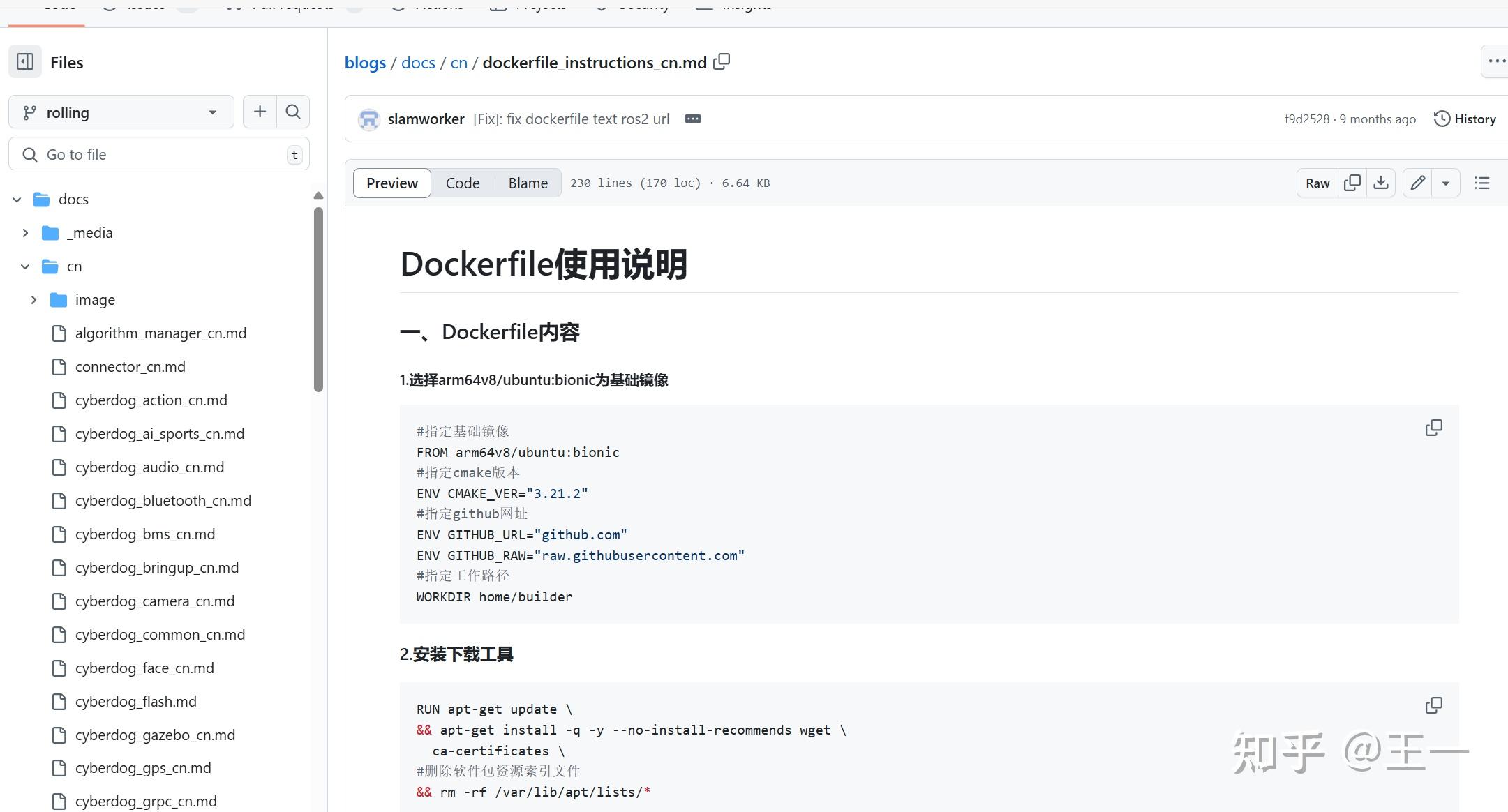Copy raw file contents
This screenshot has width=1508, height=812.
[1352, 182]
